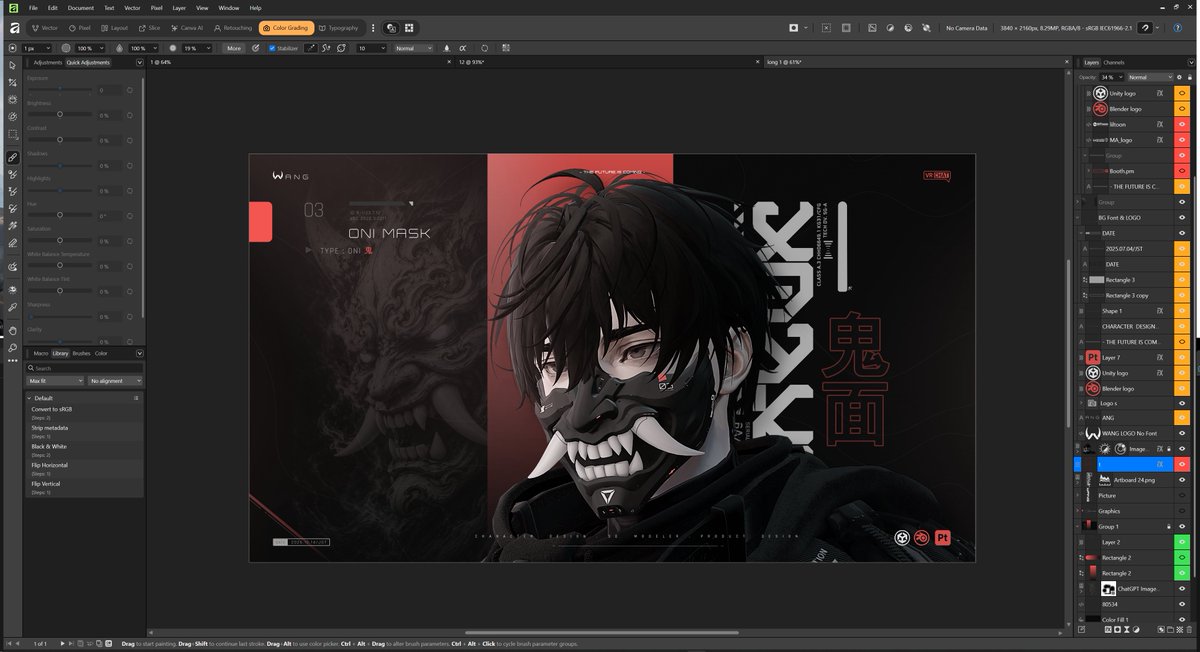Select the active Paint Brush tool
The image size is (1200, 652).
pyautogui.click(x=13, y=157)
